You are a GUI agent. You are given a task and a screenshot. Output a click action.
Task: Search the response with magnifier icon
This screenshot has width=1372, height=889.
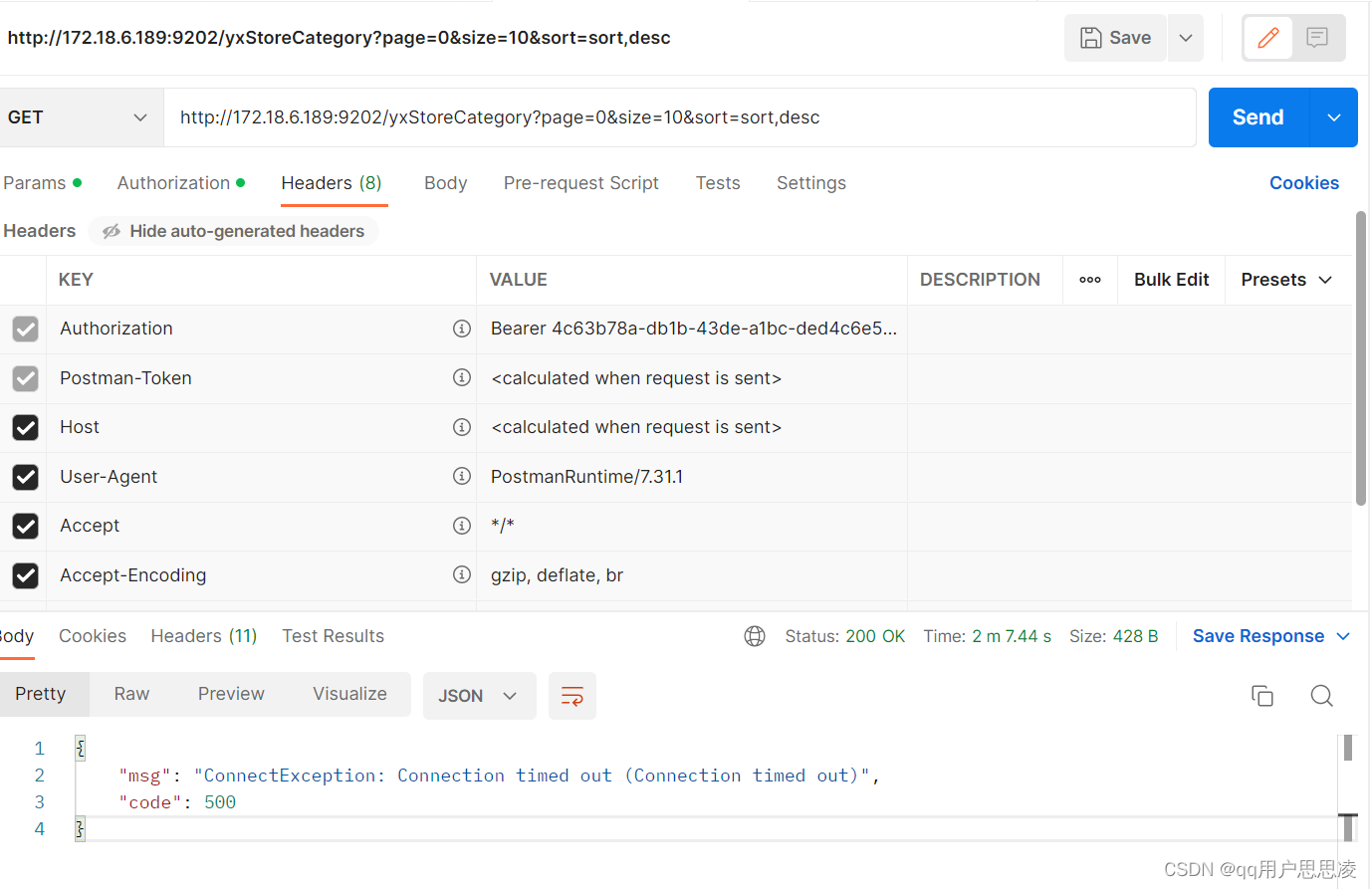pyautogui.click(x=1321, y=696)
